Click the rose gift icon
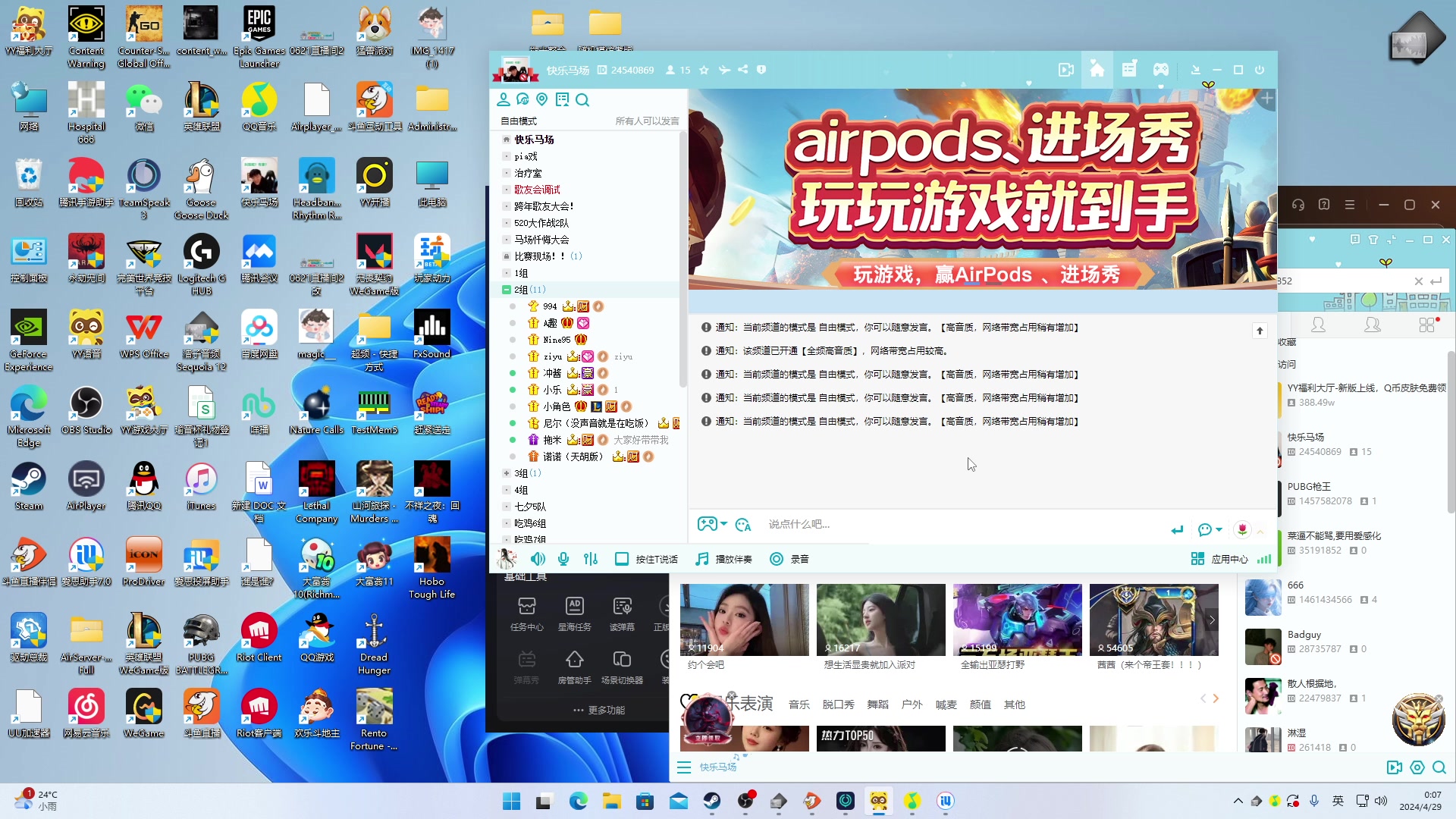The image size is (1456, 819). tap(1242, 529)
